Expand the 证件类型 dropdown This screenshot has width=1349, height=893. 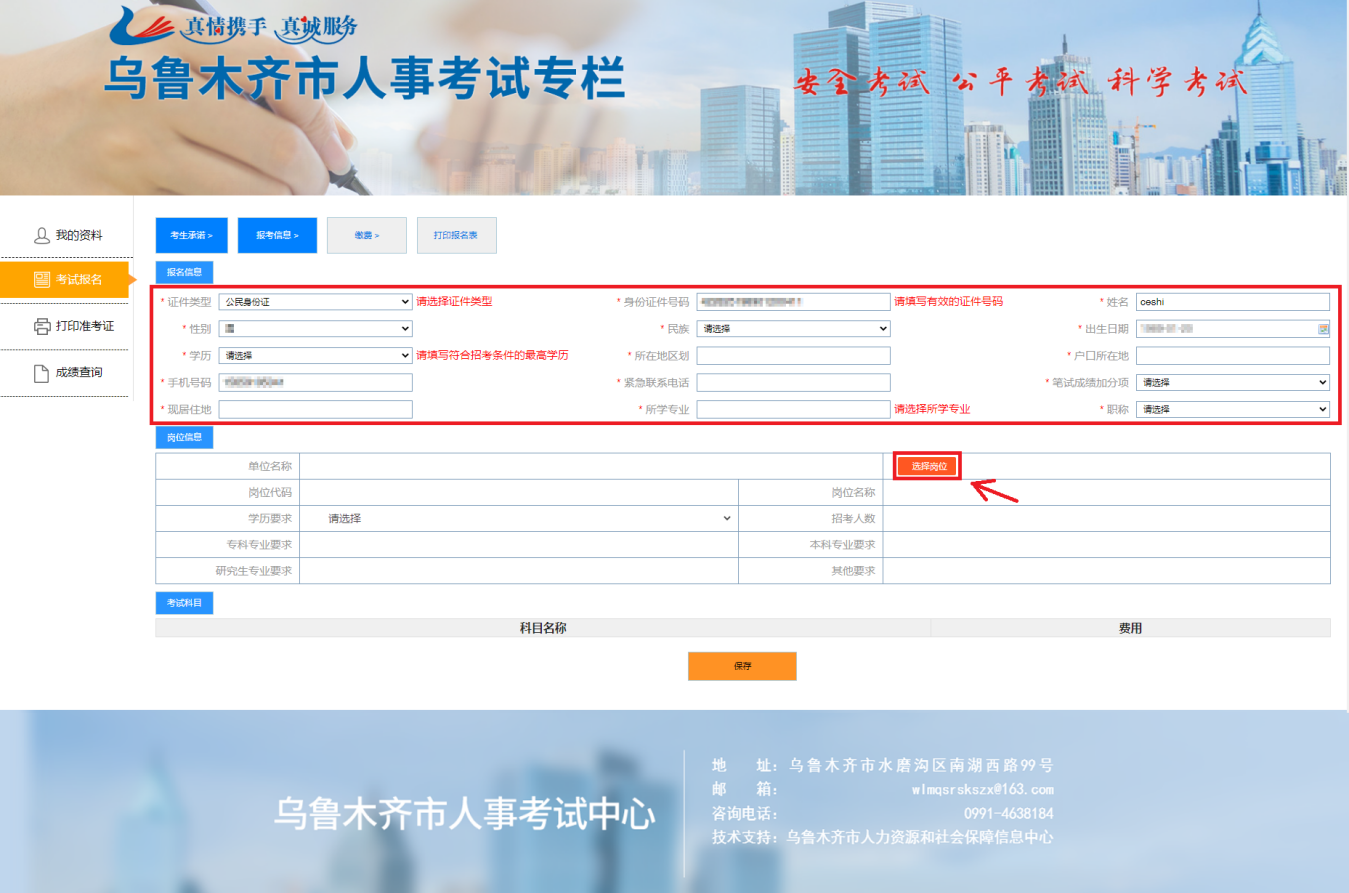pos(315,301)
